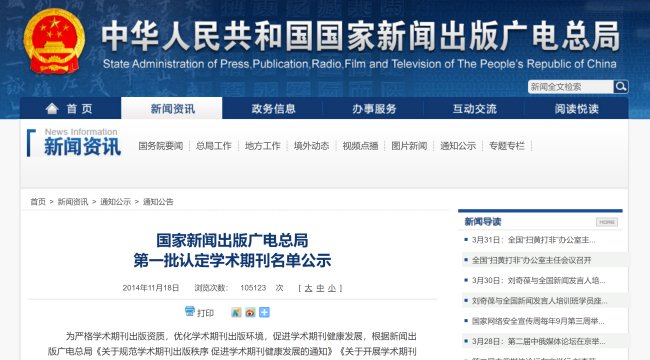The image size is (650, 360).
Task: Go to 境外动态 subsection
Action: (311, 146)
